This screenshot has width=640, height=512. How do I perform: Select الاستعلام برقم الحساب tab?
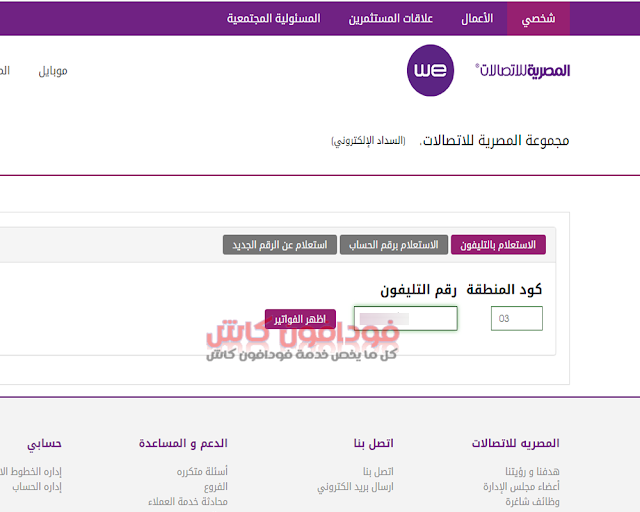(393, 245)
